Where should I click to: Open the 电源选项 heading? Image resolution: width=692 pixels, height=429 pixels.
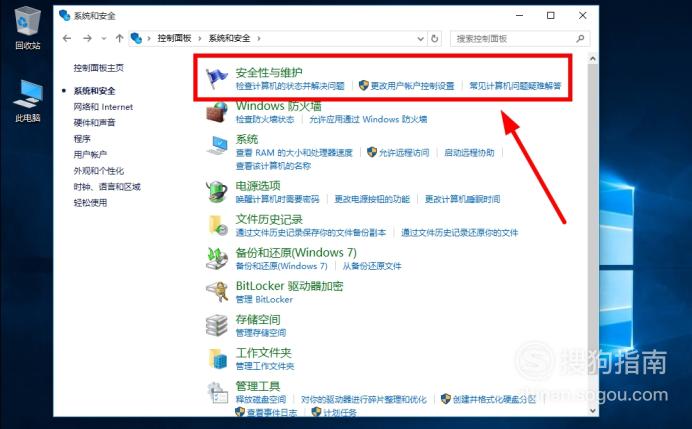(x=258, y=186)
